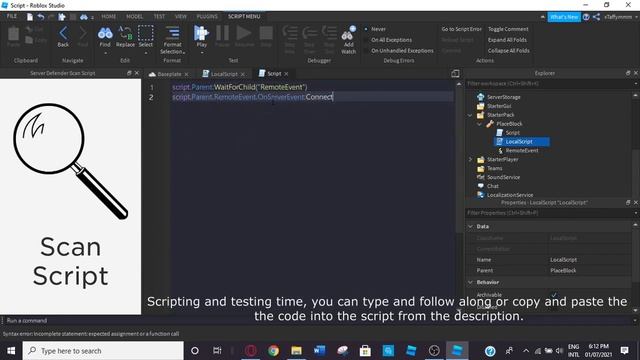Click the What's New button
Viewport: 640px width, 360px height.
click(x=564, y=17)
